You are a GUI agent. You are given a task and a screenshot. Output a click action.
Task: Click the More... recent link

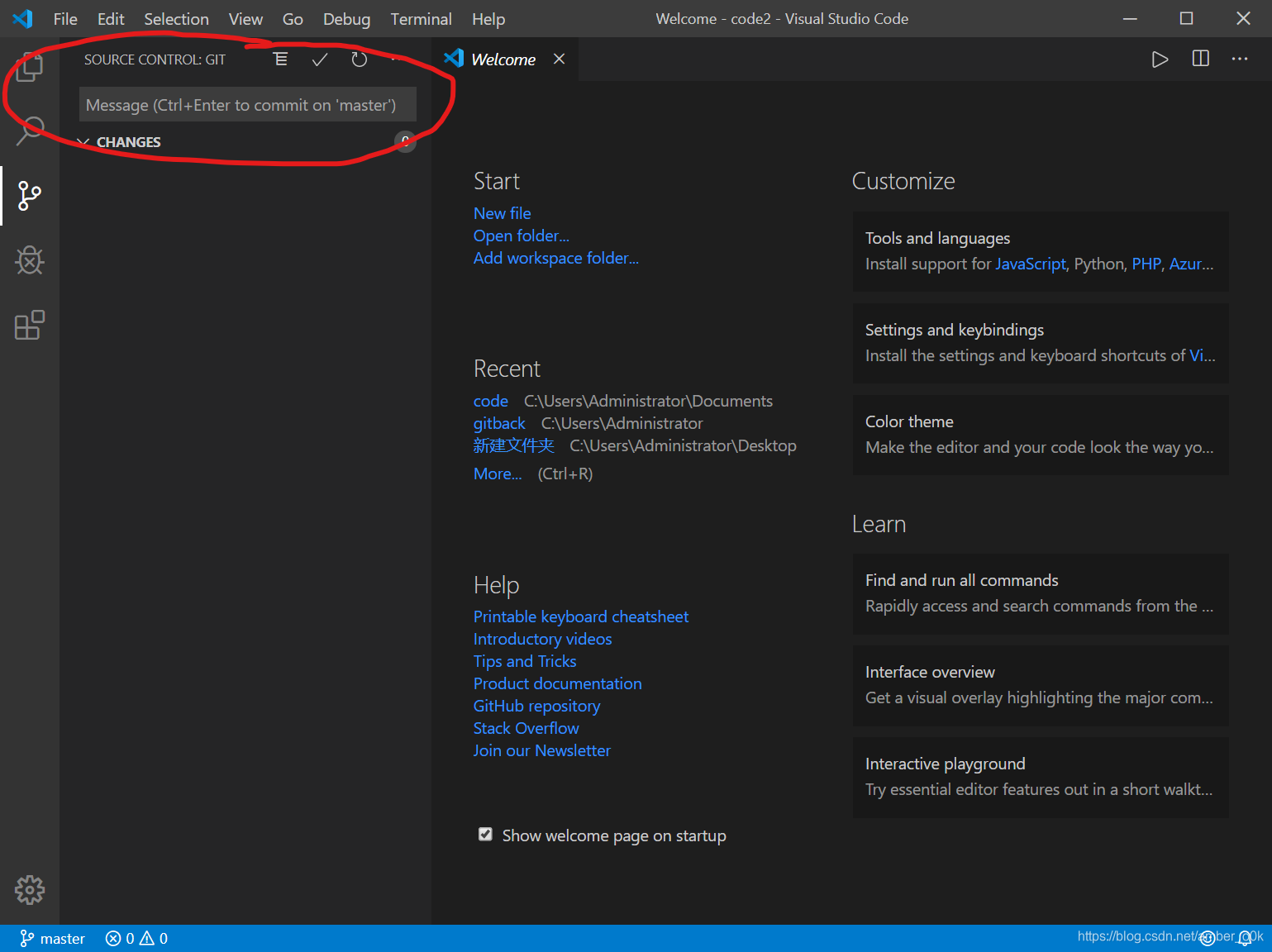(x=498, y=474)
